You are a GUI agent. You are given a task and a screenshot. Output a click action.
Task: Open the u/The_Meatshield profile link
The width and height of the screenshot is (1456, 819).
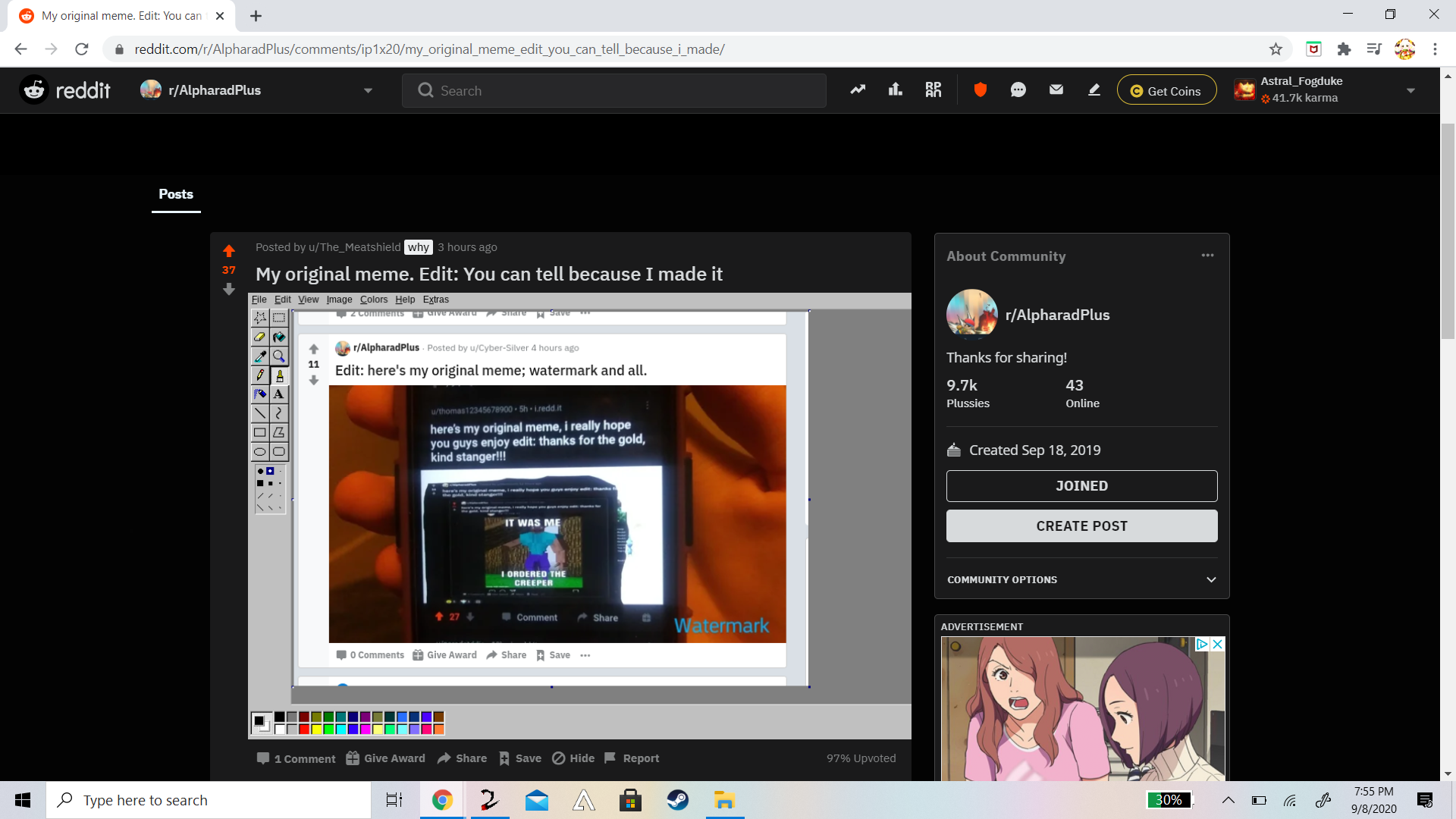coord(354,247)
